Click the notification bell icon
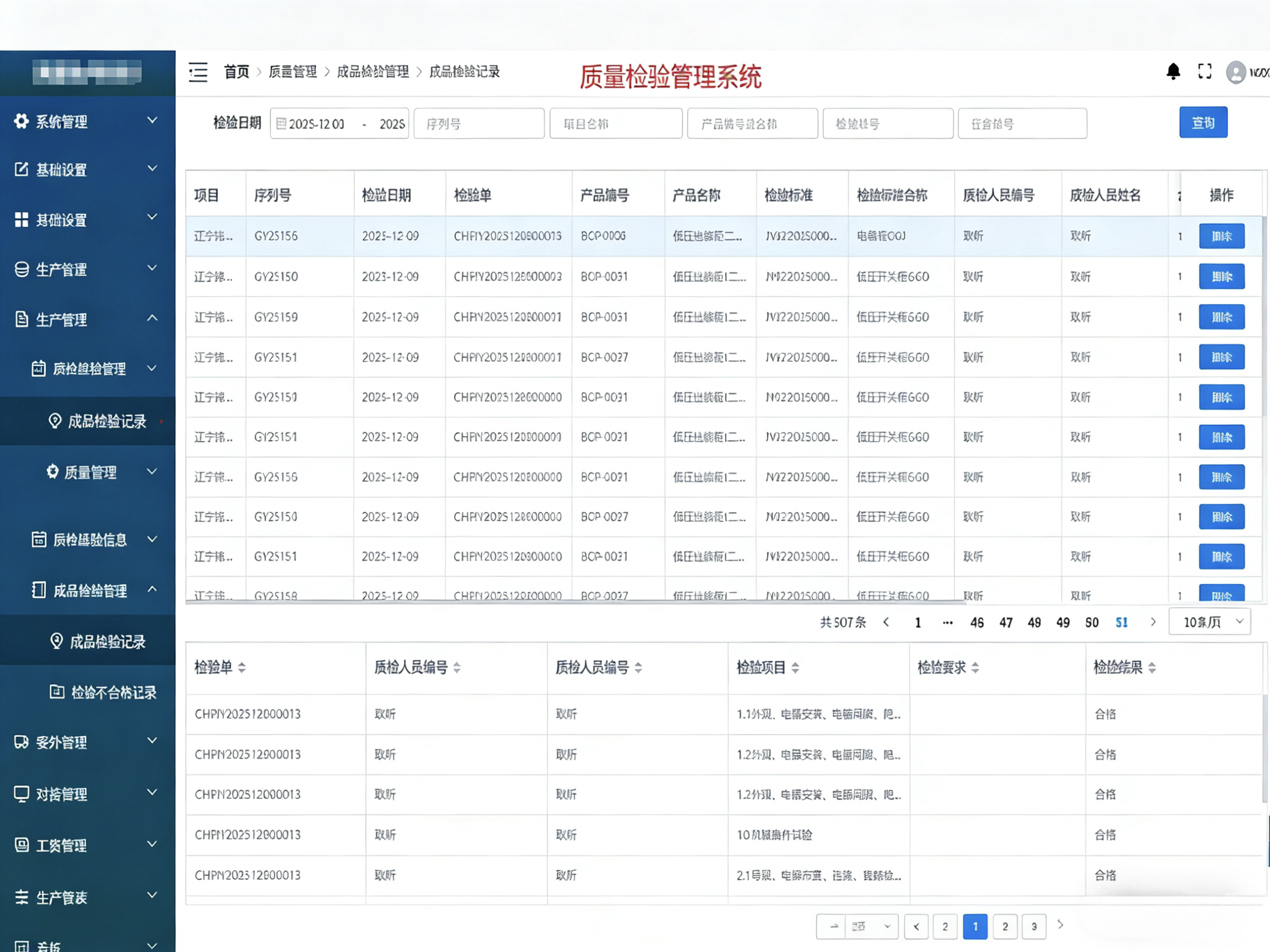 point(1173,72)
